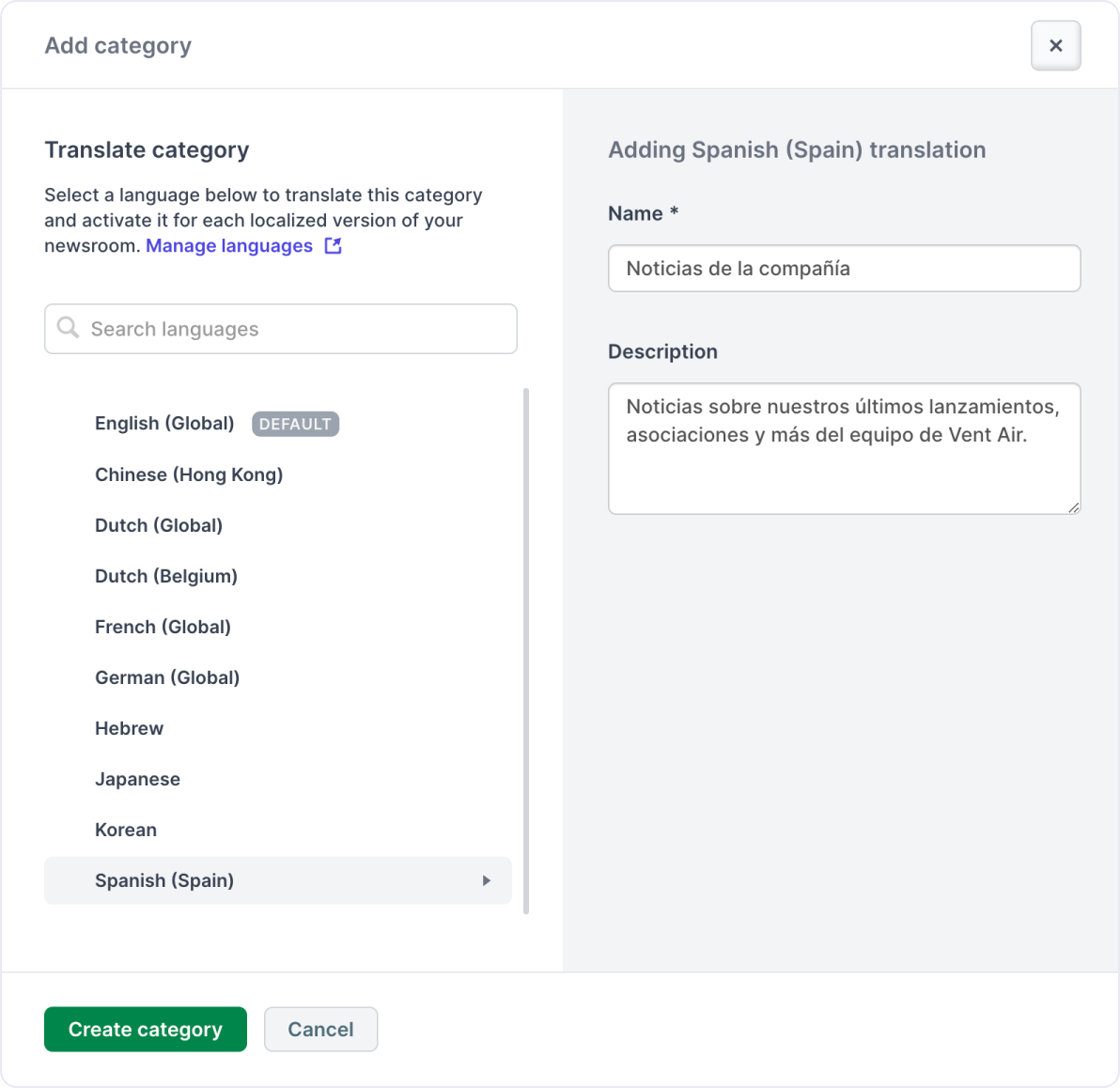Click the Description box resize handle
Viewport: 1120px width, 1088px height.
1074,507
